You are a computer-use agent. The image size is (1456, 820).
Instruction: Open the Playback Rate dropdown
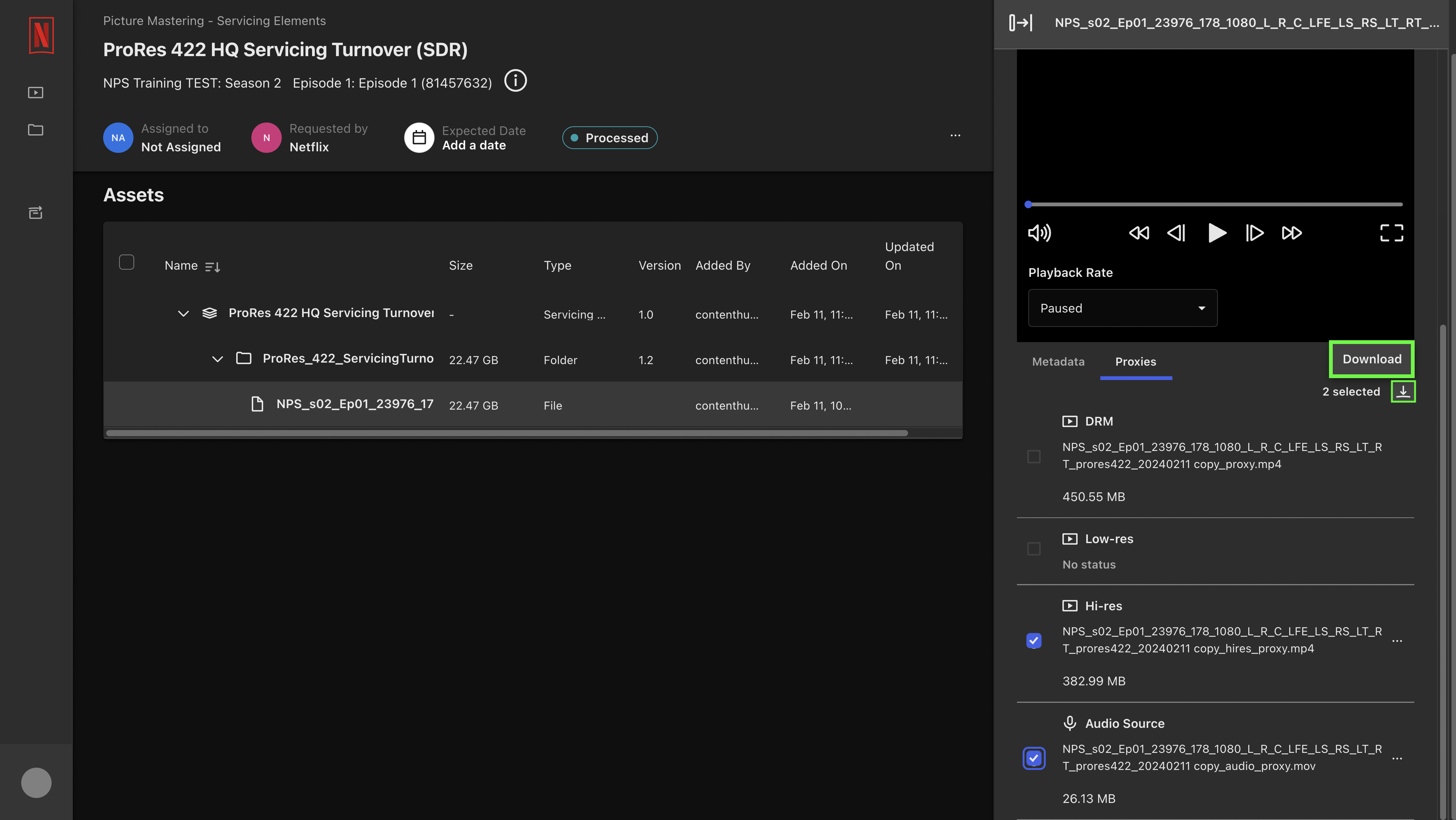pyautogui.click(x=1122, y=308)
